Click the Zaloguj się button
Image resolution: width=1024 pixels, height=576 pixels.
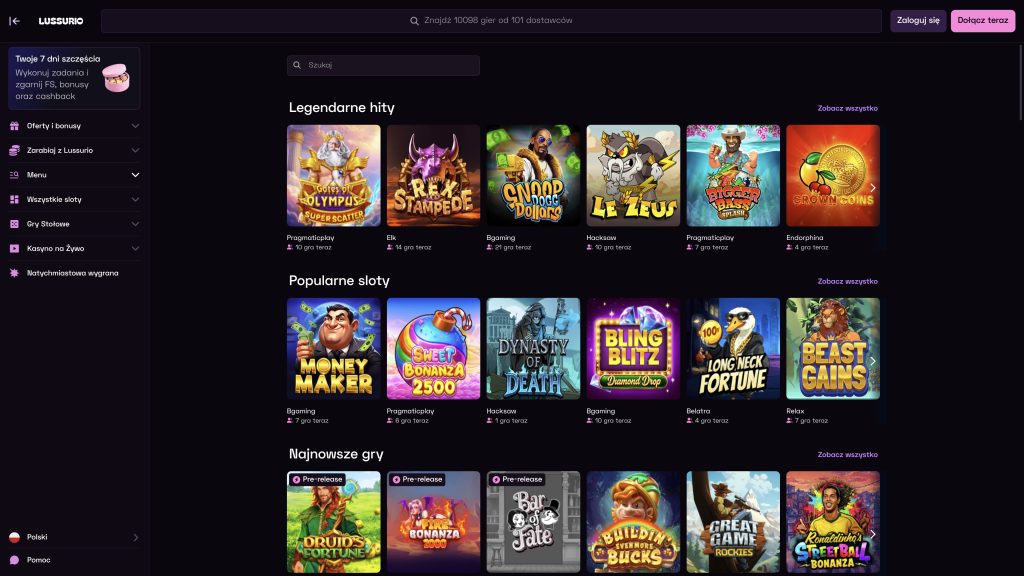[x=918, y=21]
